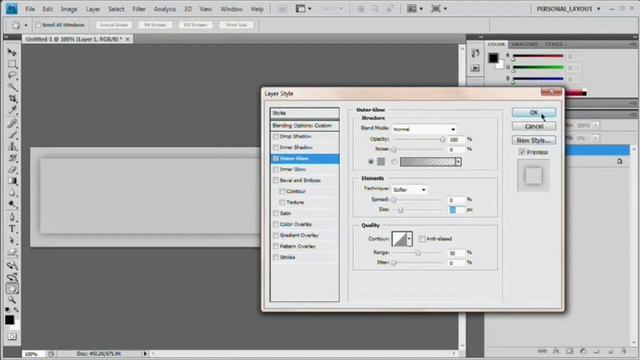This screenshot has height=360, width=640.
Task: Switch to the Swatches panel tab
Action: 524,44
